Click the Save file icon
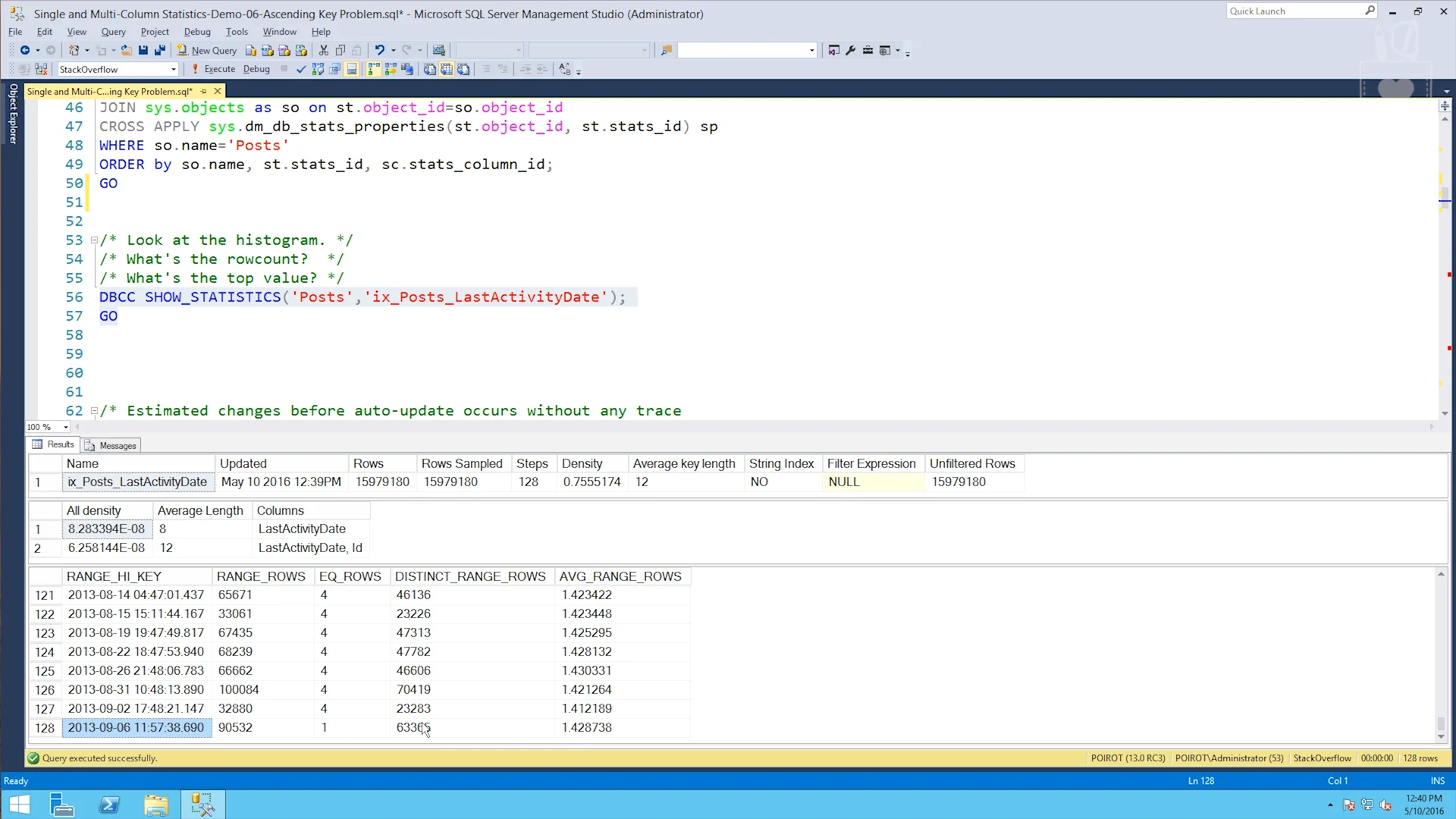This screenshot has height=819, width=1456. pos(143,50)
